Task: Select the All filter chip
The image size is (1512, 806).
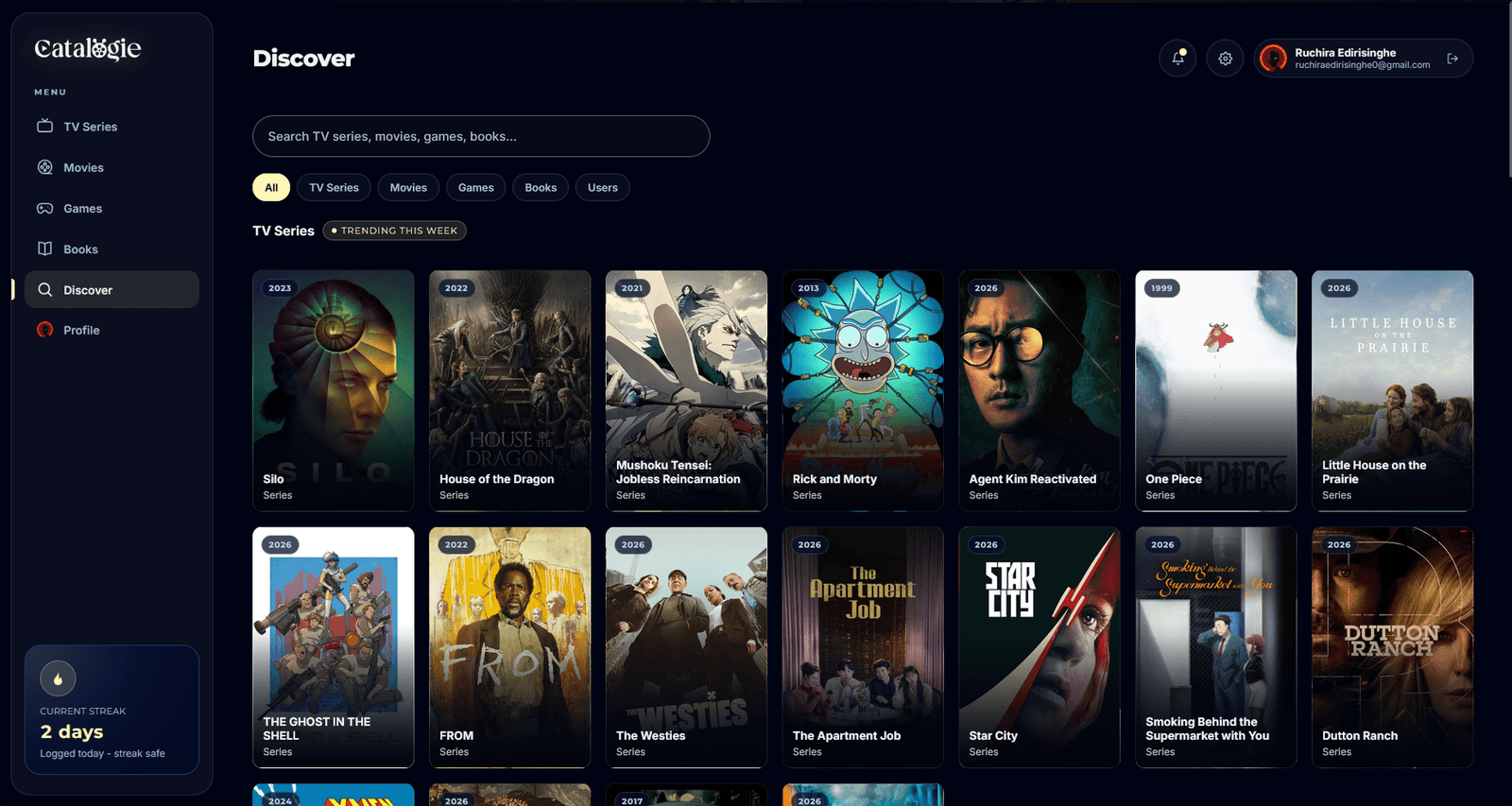Action: click(271, 187)
